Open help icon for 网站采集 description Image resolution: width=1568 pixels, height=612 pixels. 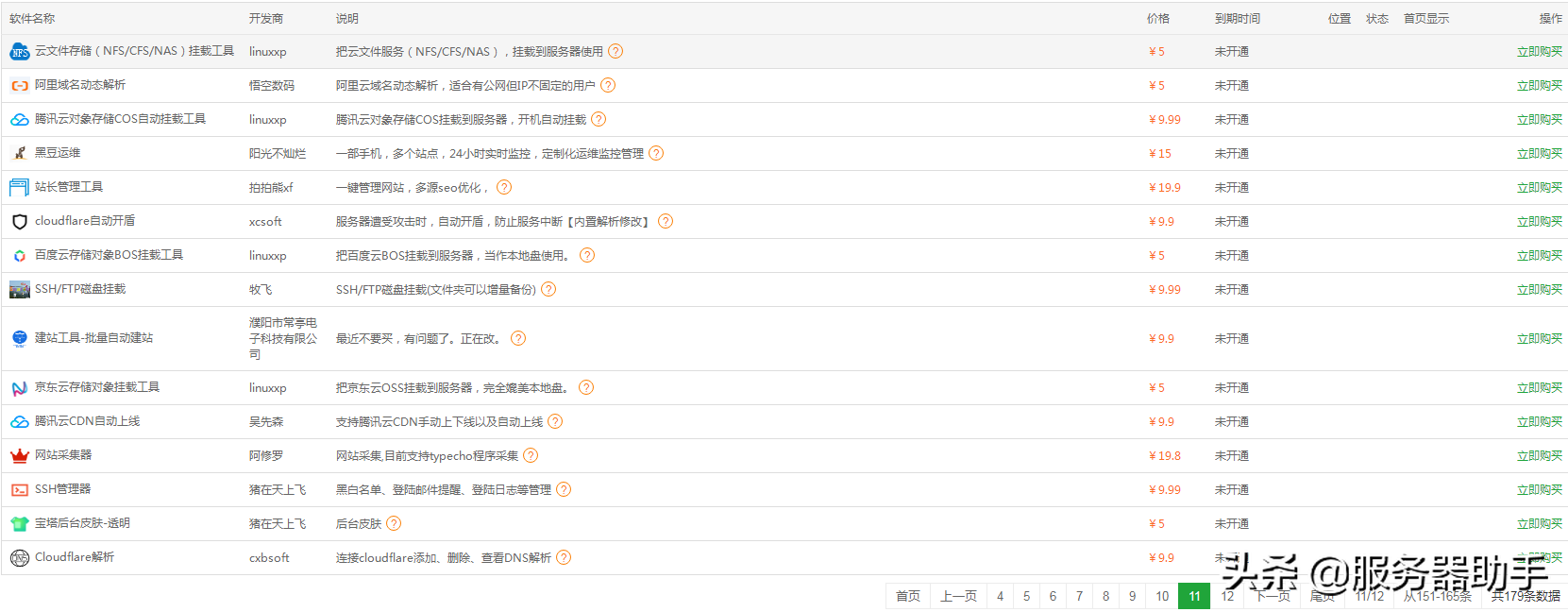[x=531, y=455]
